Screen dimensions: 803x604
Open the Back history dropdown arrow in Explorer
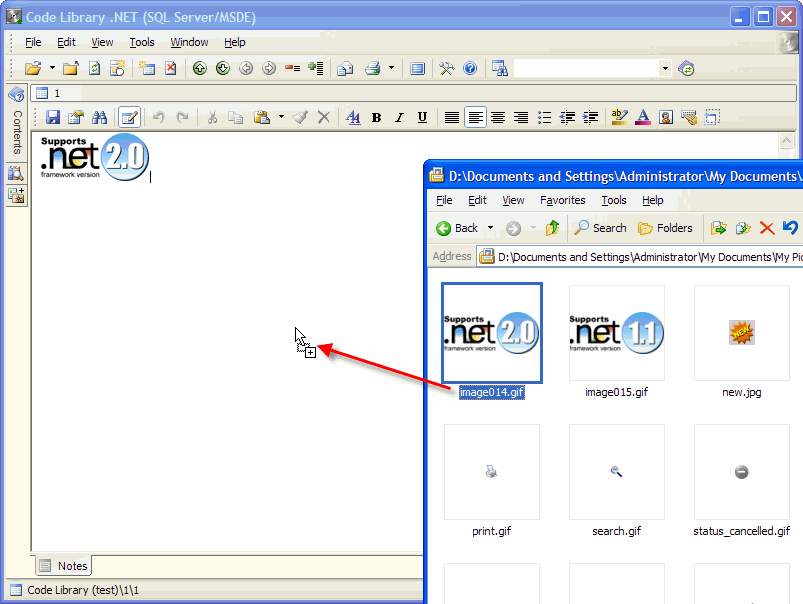pos(490,228)
